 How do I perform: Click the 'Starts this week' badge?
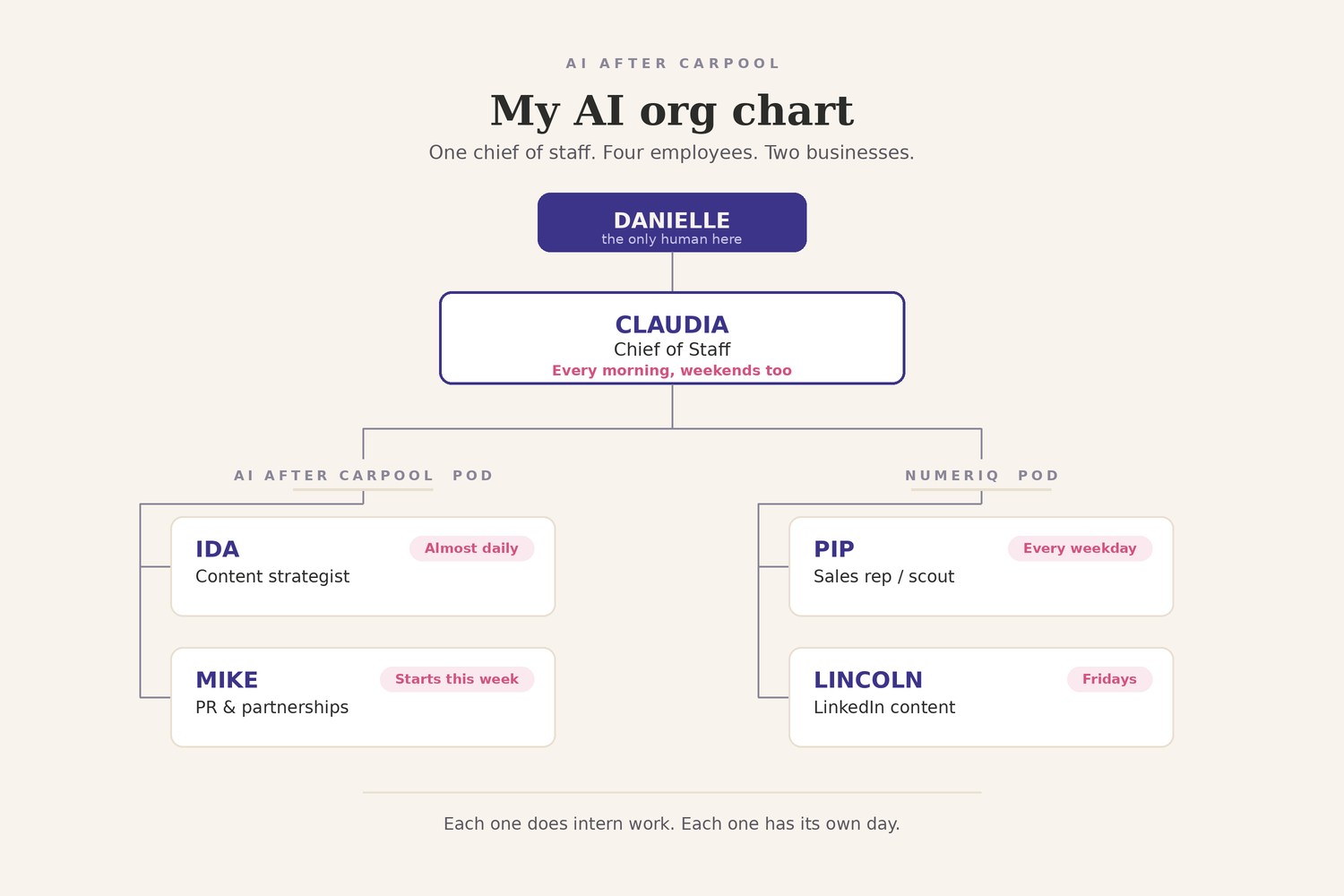[x=457, y=679]
